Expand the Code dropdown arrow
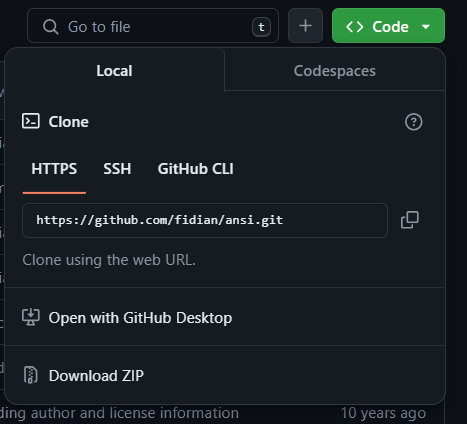467x424 pixels. 426,27
